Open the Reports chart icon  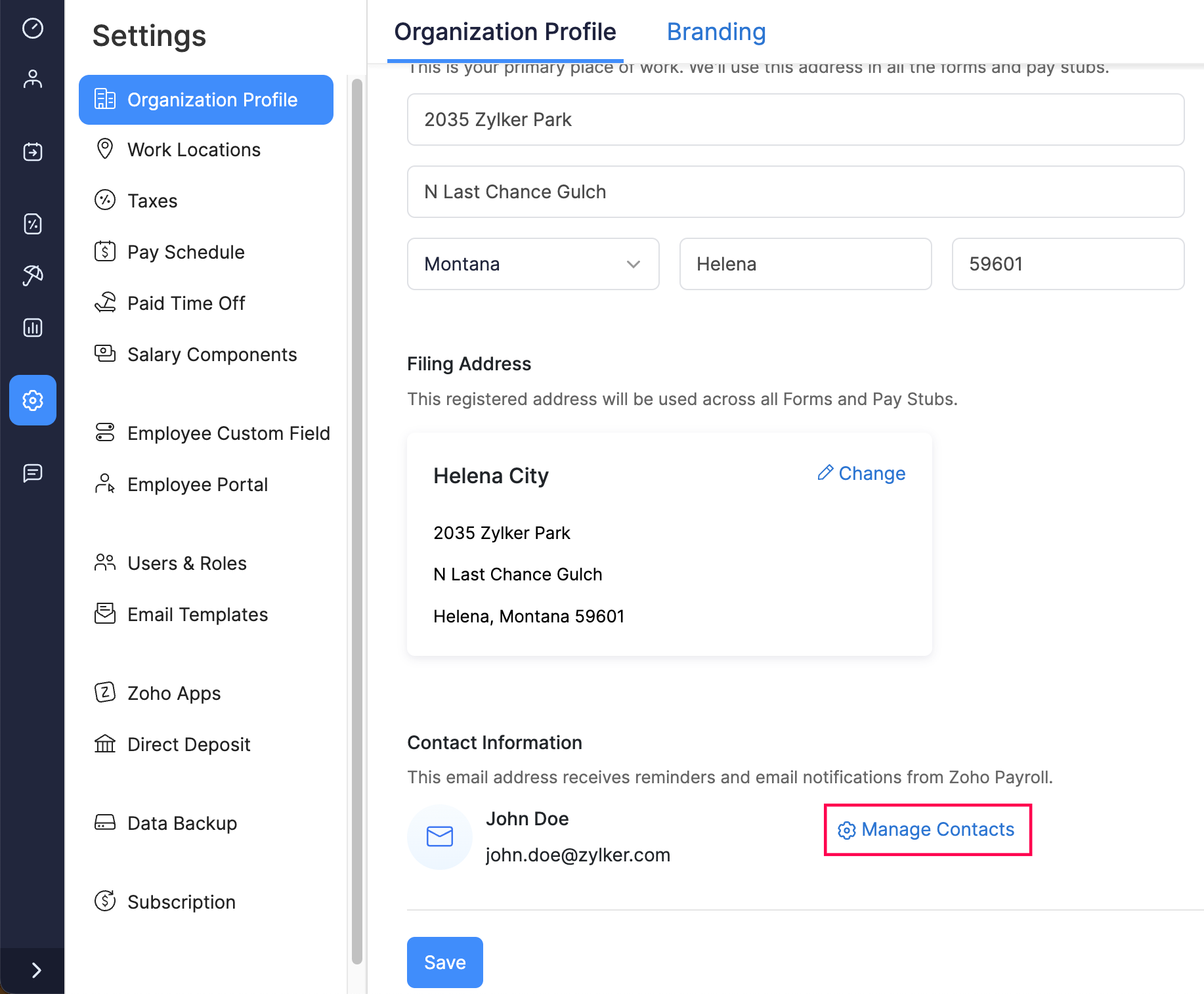(33, 328)
